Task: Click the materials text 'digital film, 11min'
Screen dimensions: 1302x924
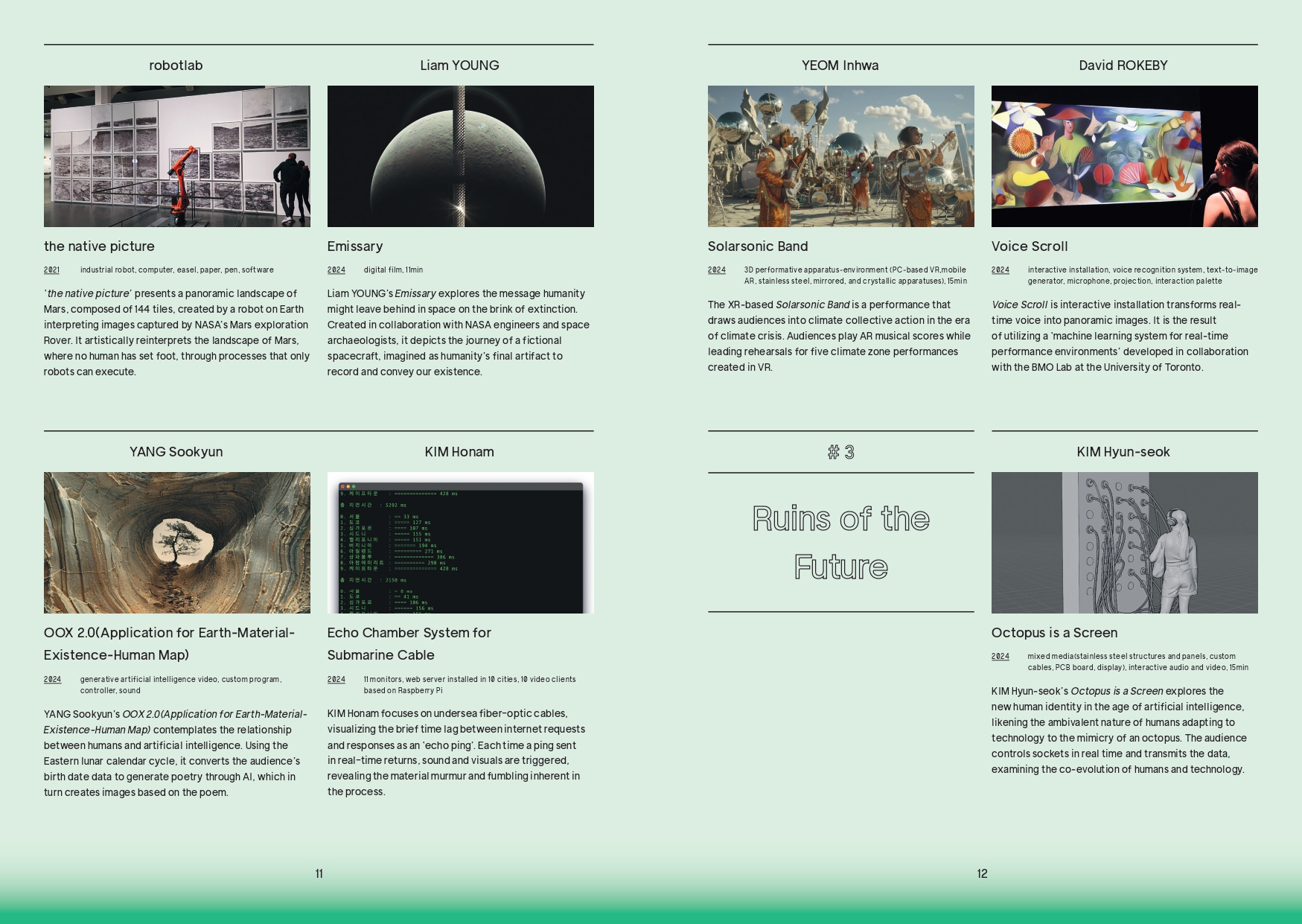Action: click(x=393, y=270)
